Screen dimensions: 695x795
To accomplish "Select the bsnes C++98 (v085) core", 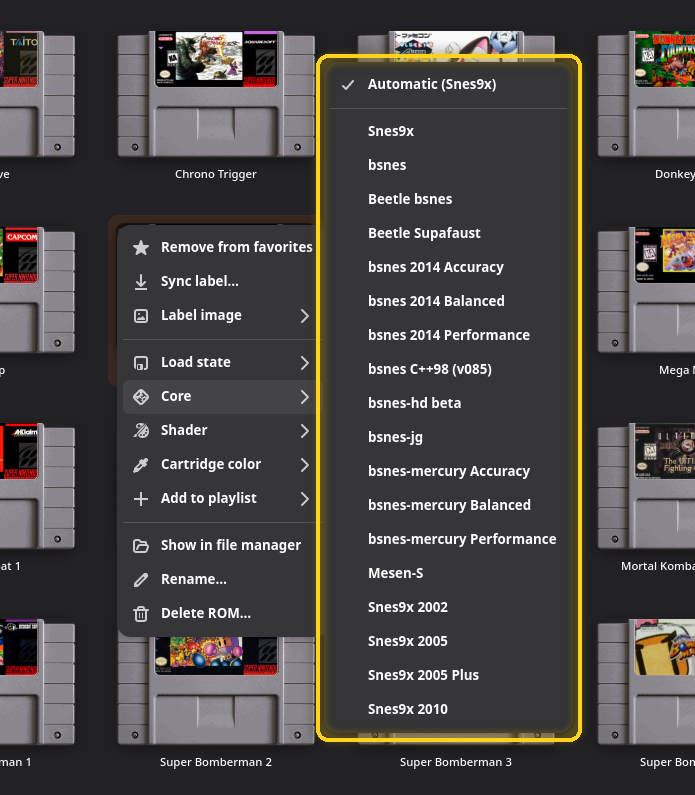I will [x=448, y=369].
